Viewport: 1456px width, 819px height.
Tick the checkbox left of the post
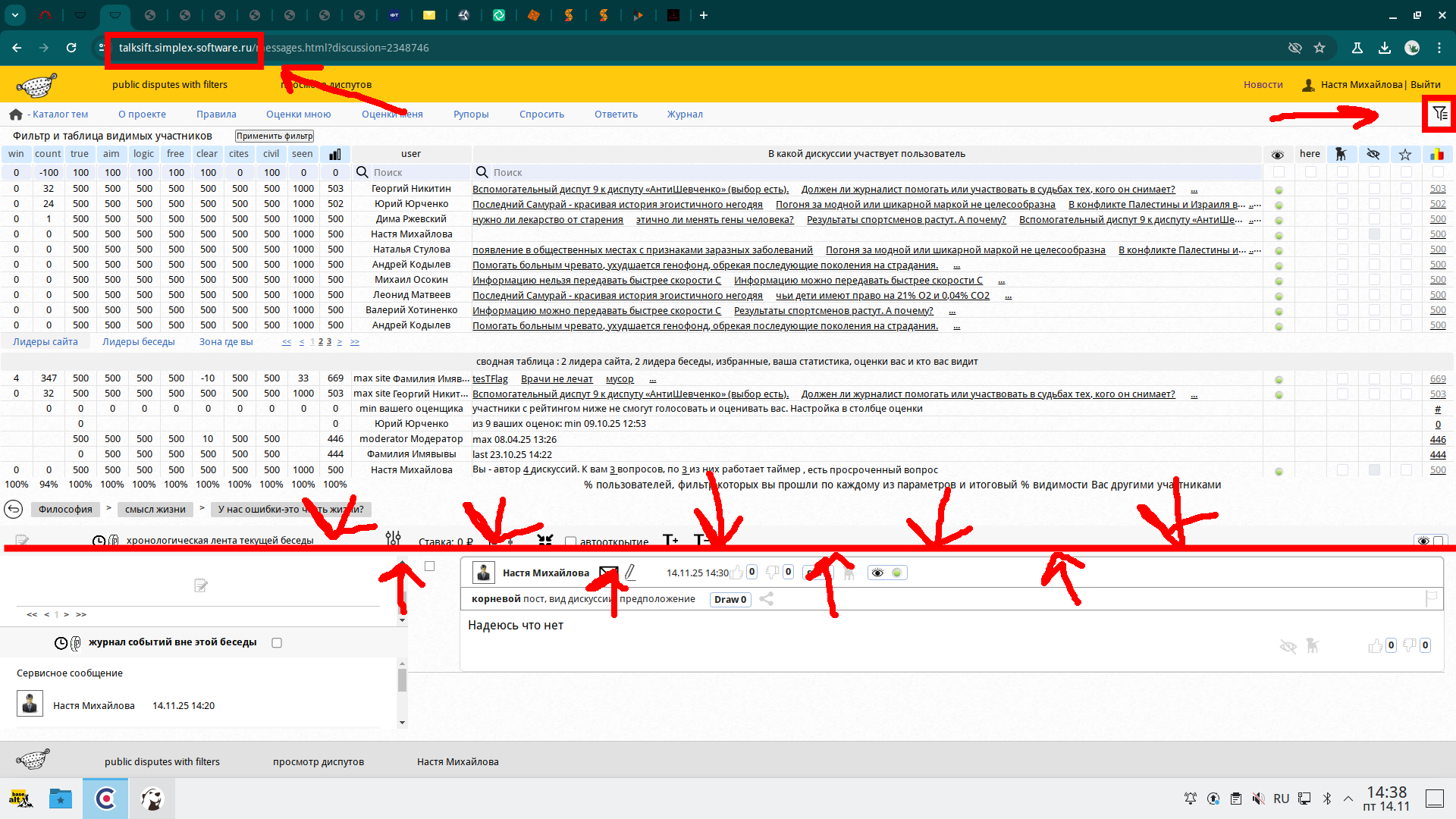click(429, 566)
